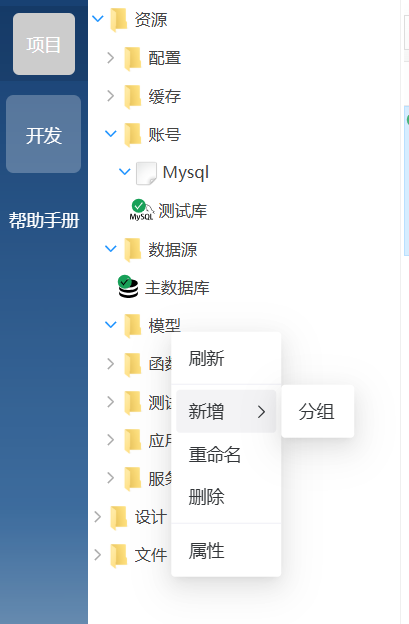Select the Mysql label in tree

click(186, 173)
